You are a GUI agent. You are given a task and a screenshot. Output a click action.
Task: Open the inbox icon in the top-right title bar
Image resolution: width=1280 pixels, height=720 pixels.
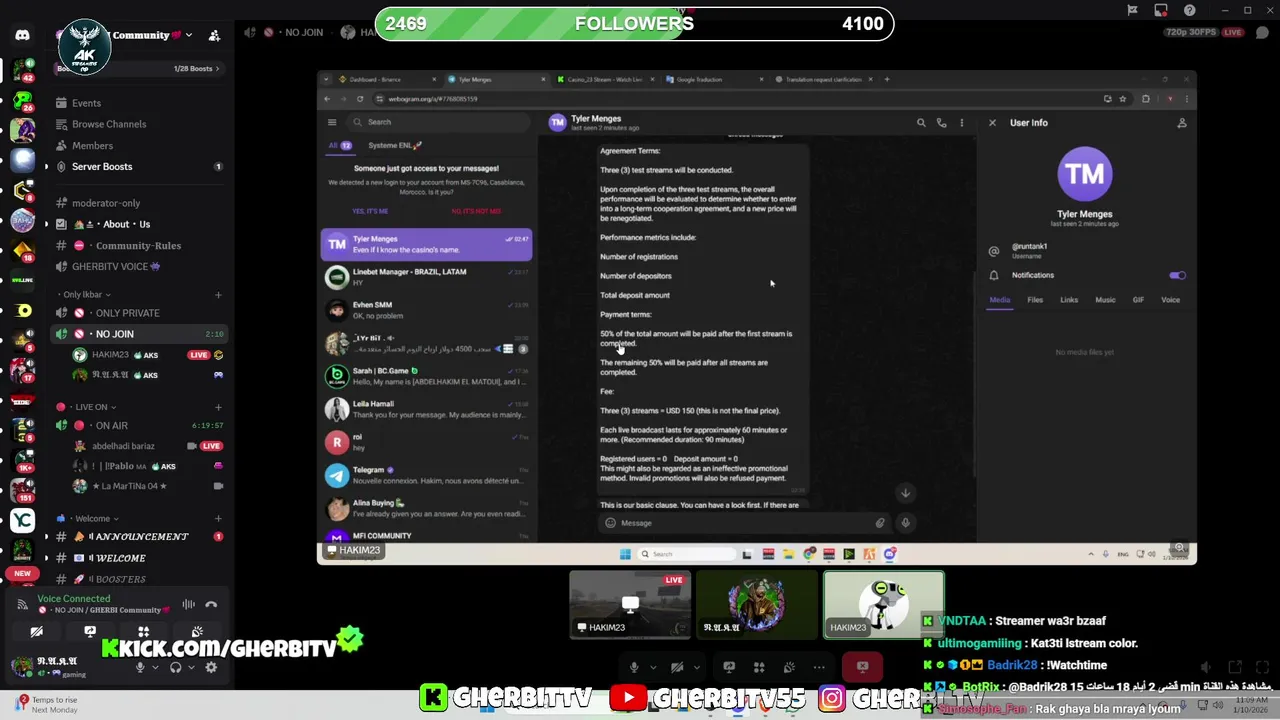[x=1161, y=10]
